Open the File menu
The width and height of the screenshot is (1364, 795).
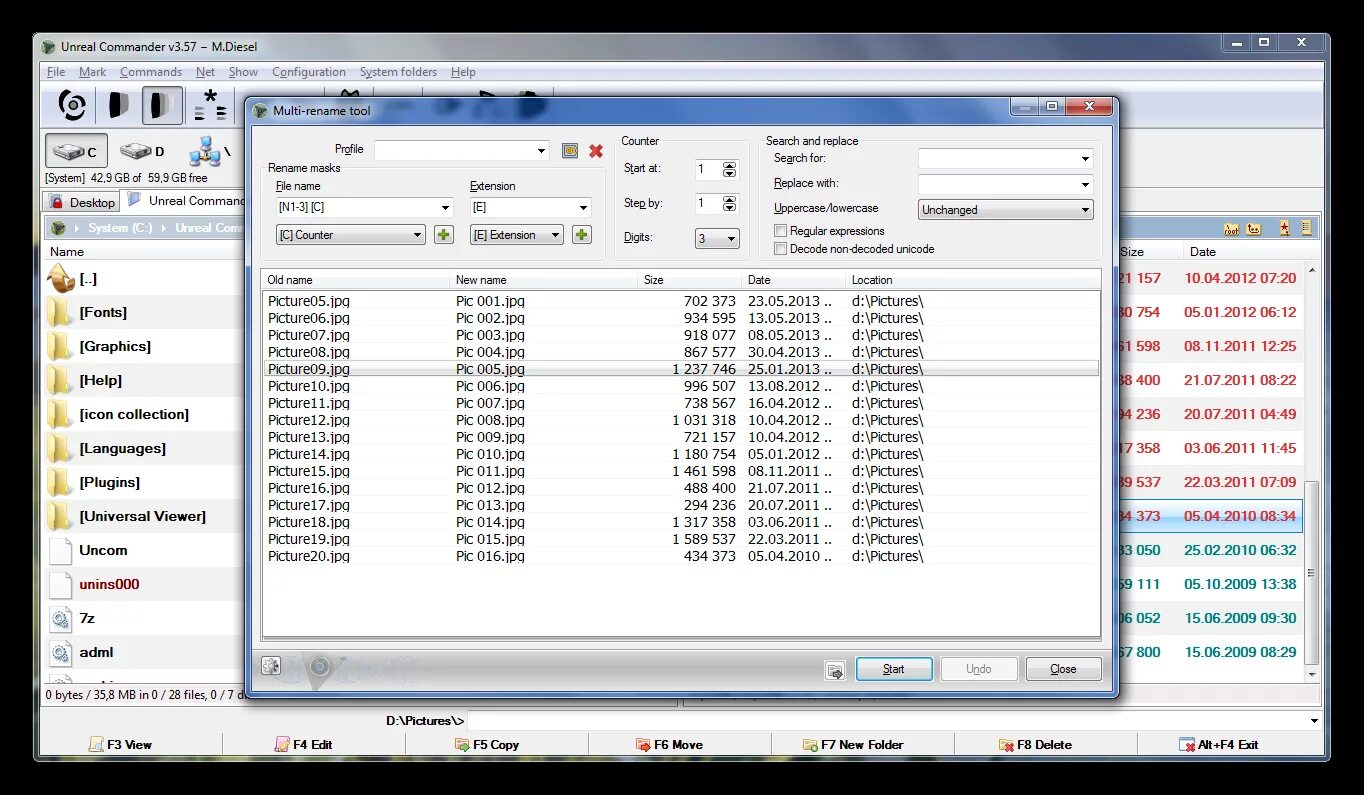[56, 72]
